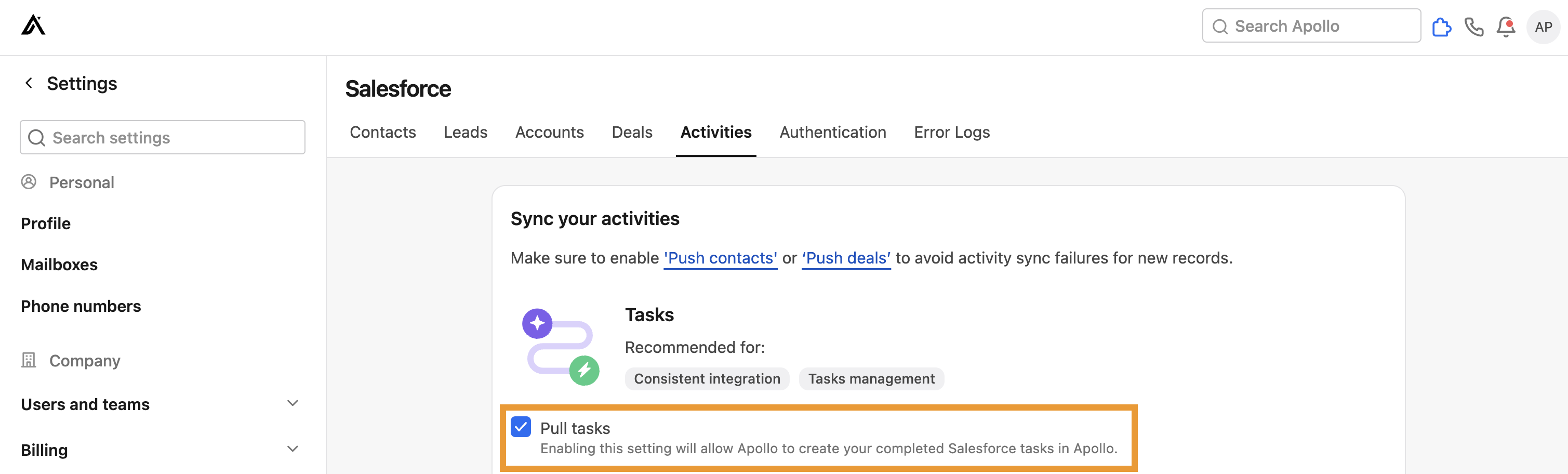Open the Authentication tab
This screenshot has width=1568, height=474.
833,132
